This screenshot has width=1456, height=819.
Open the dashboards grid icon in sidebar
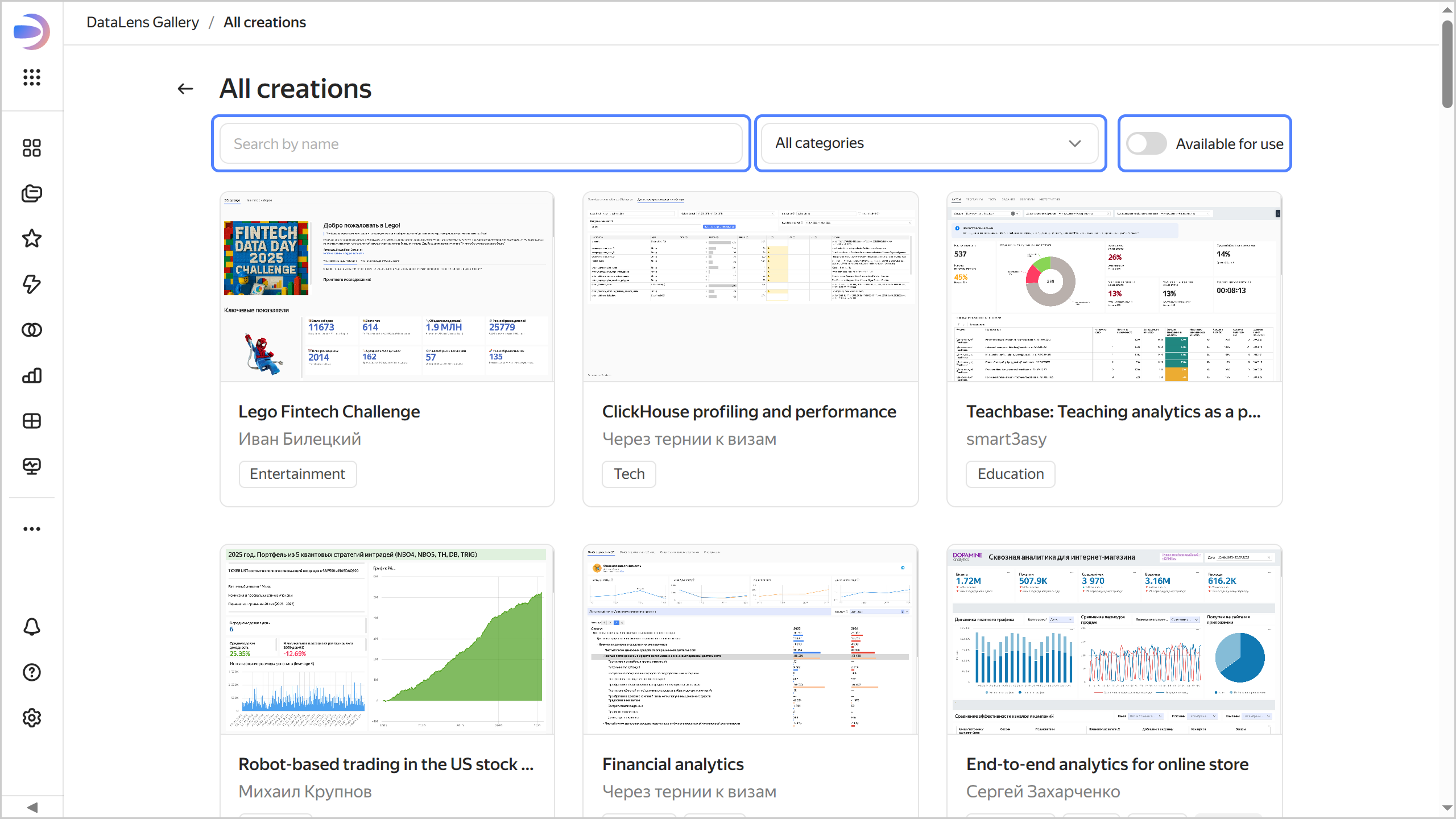(32, 421)
